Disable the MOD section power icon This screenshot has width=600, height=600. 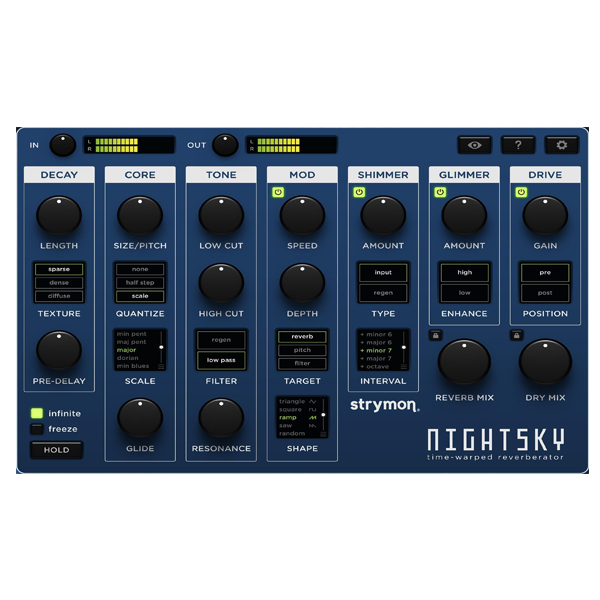pyautogui.click(x=278, y=192)
